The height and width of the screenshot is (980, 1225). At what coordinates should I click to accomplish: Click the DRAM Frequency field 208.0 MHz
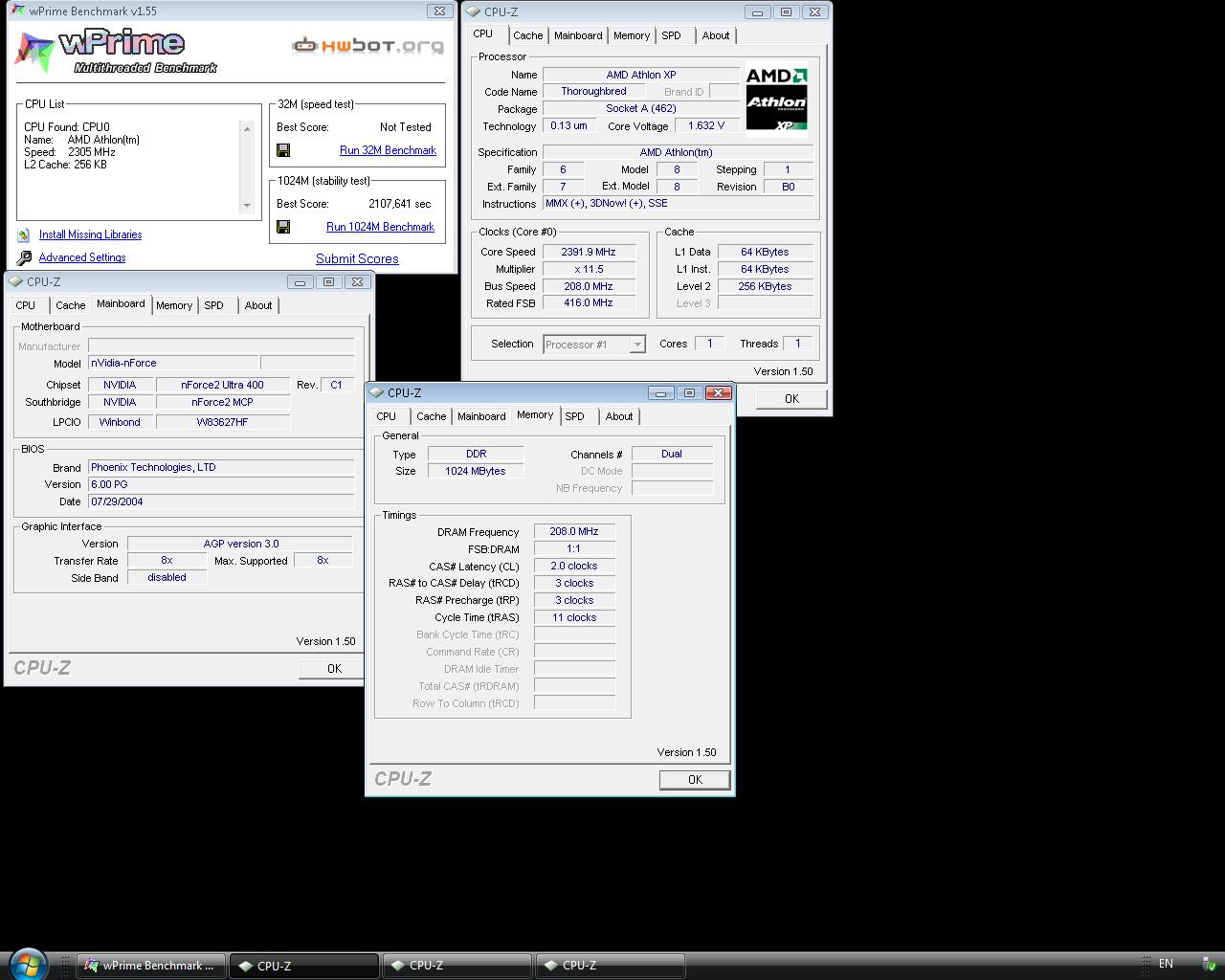point(574,531)
